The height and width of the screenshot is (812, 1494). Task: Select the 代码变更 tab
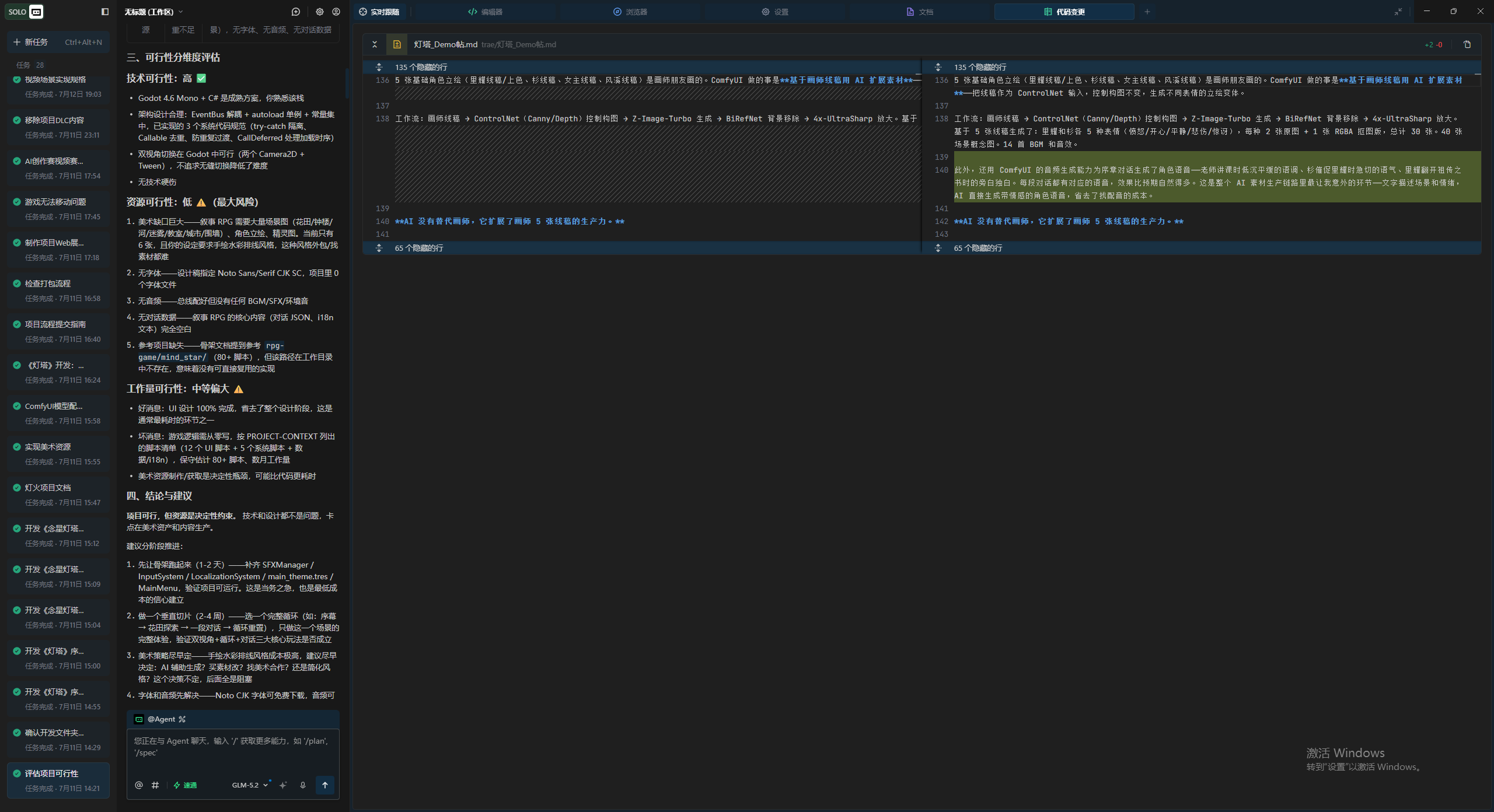coord(1064,12)
